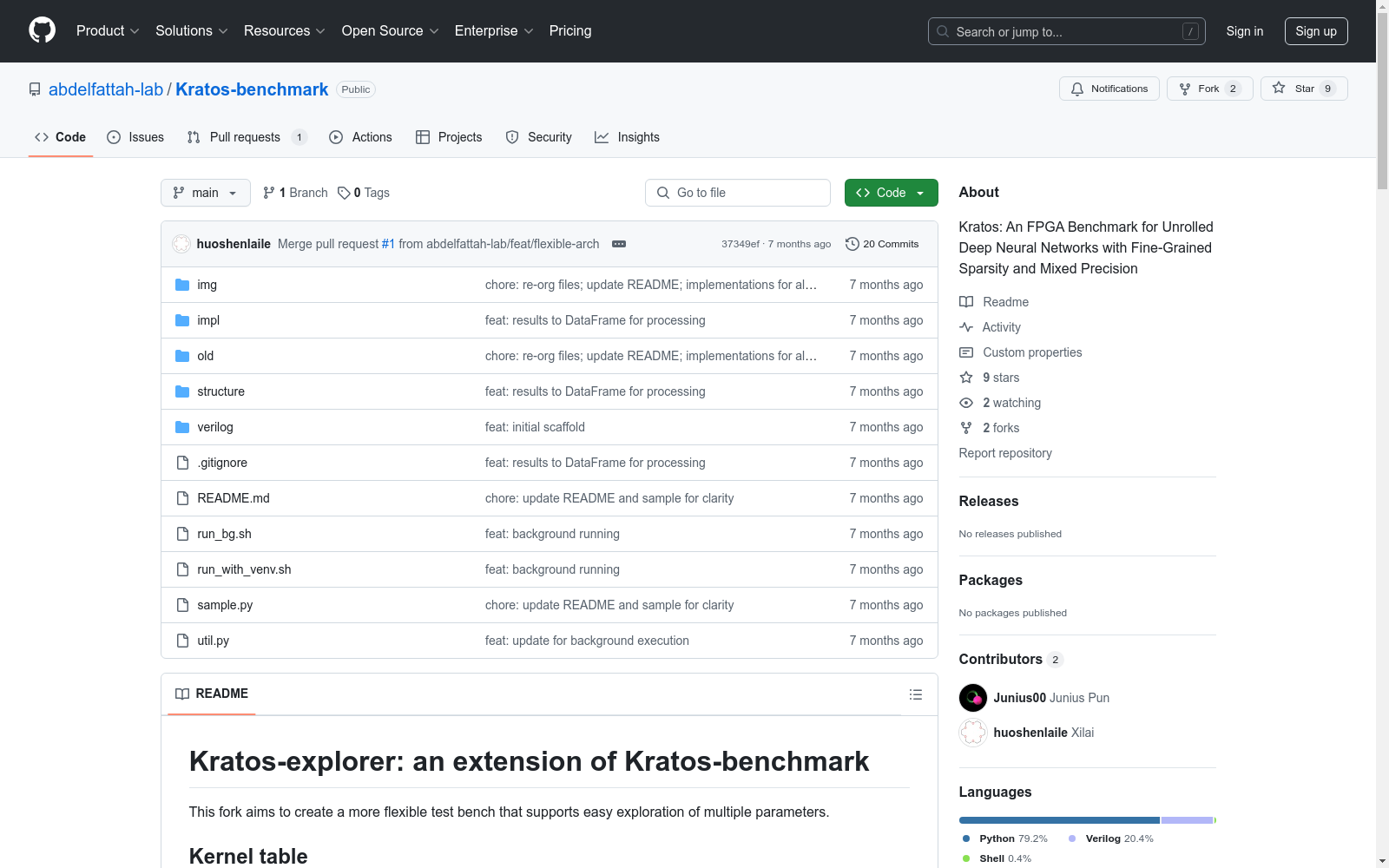Image resolution: width=1389 pixels, height=868 pixels.
Task: Click huoshenlaile avatar in commit bar
Action: click(181, 244)
